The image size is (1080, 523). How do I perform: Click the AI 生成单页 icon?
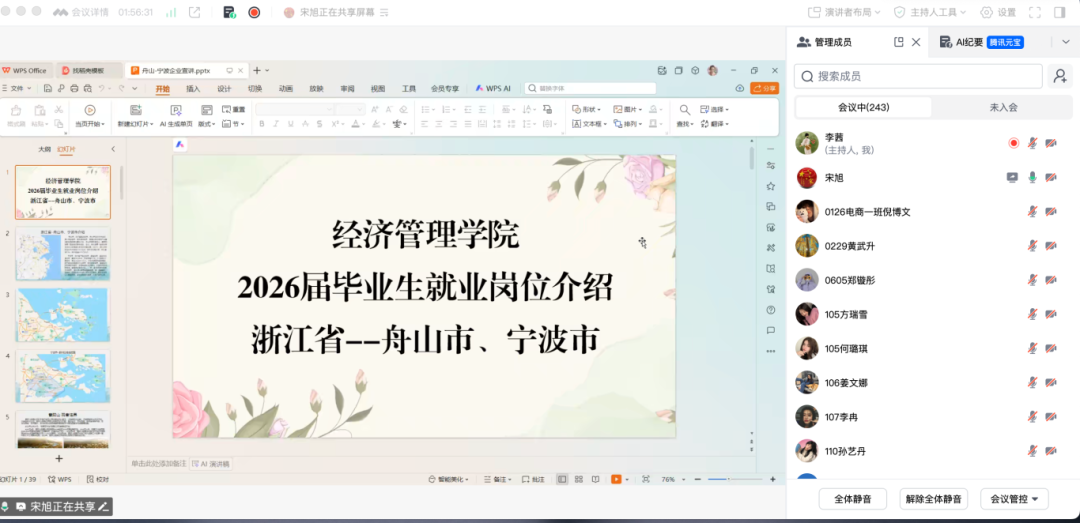pyautogui.click(x=176, y=110)
